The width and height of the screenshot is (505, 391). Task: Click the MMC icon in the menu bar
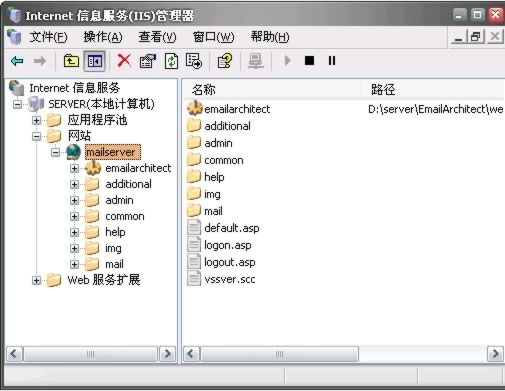14,37
